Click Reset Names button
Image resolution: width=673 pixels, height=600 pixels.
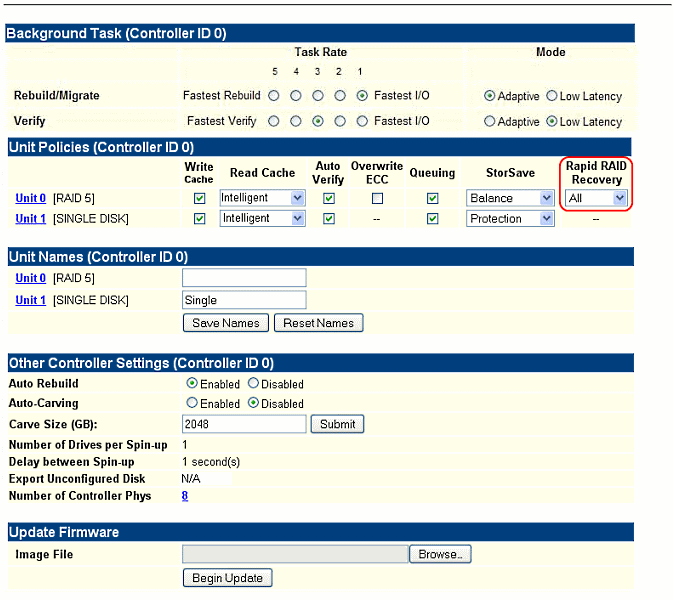318,323
